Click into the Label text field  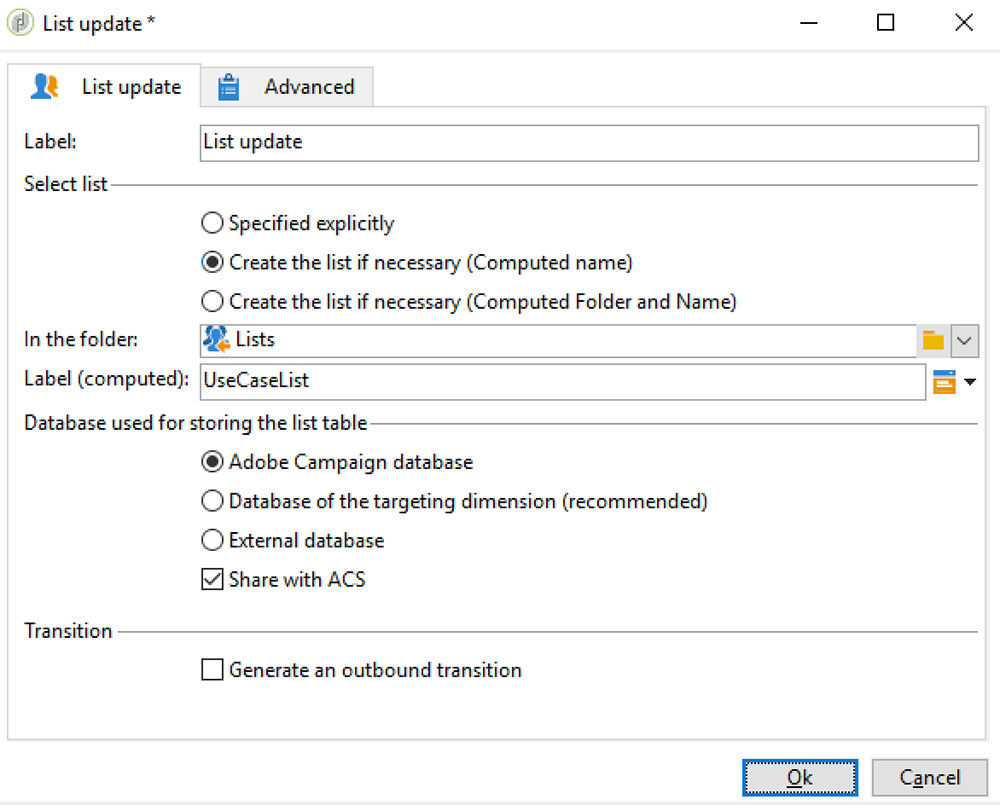click(x=588, y=142)
